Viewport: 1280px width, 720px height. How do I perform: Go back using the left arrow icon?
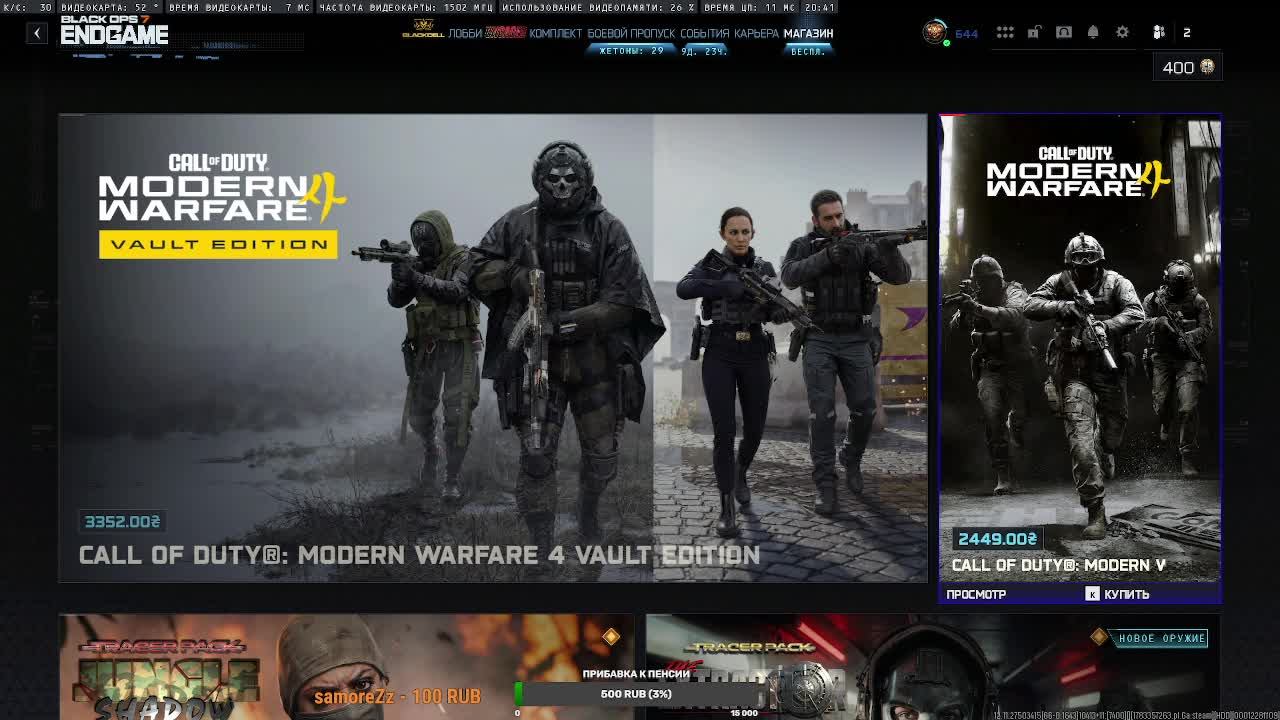(37, 33)
